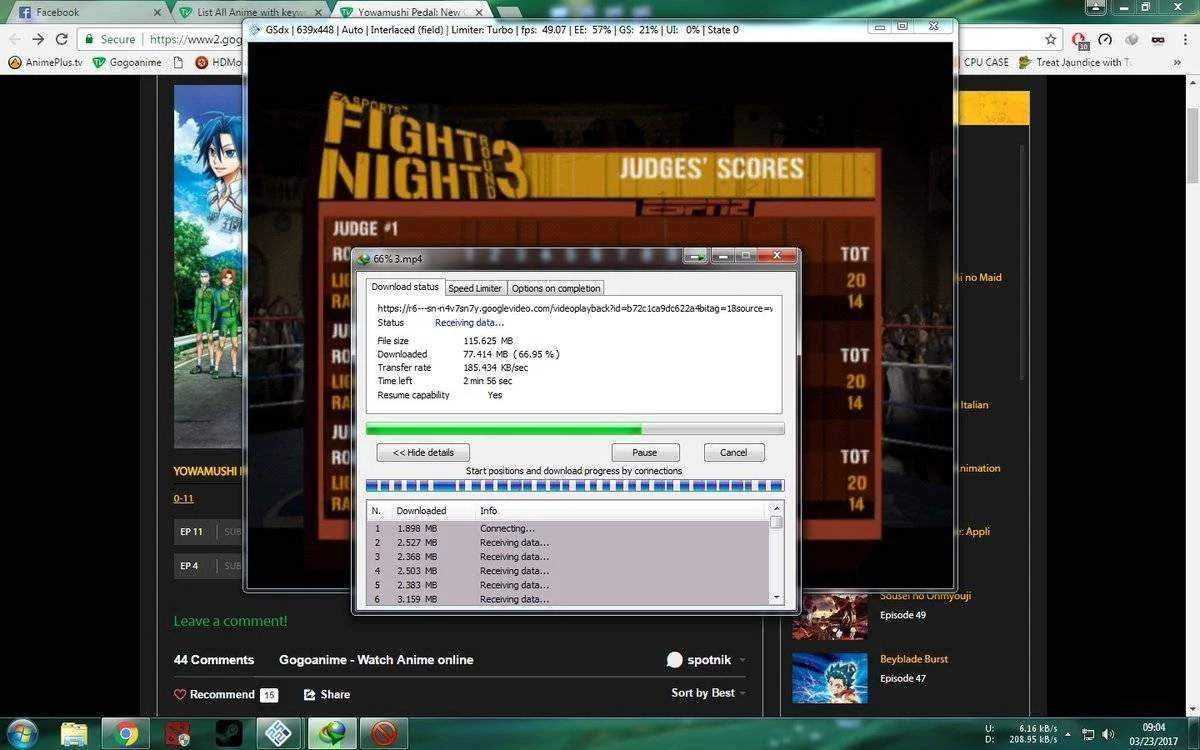This screenshot has height=750, width=1200.
Task: Open the Download status tab
Action: point(405,287)
